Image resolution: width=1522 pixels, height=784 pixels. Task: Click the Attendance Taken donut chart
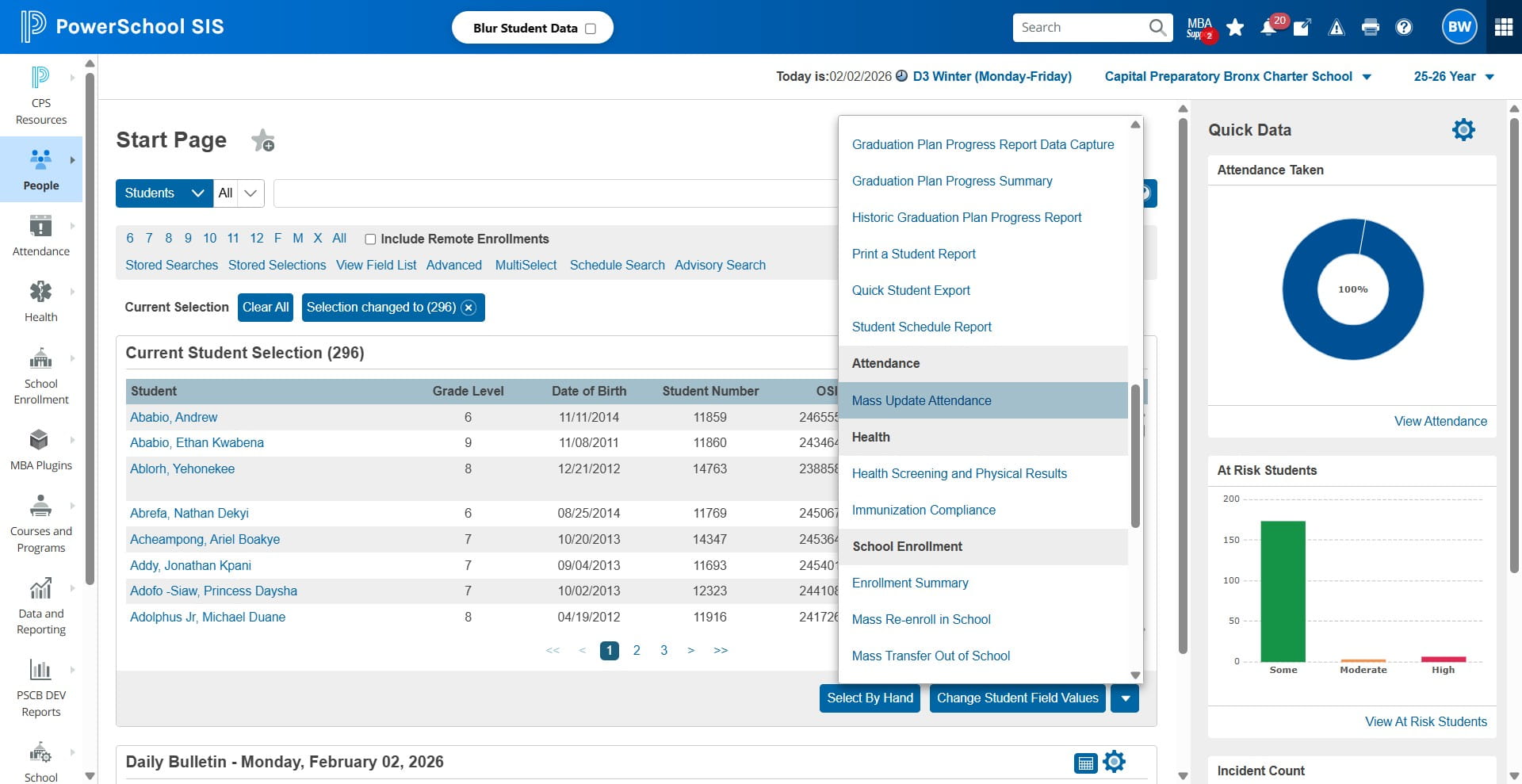1352,289
